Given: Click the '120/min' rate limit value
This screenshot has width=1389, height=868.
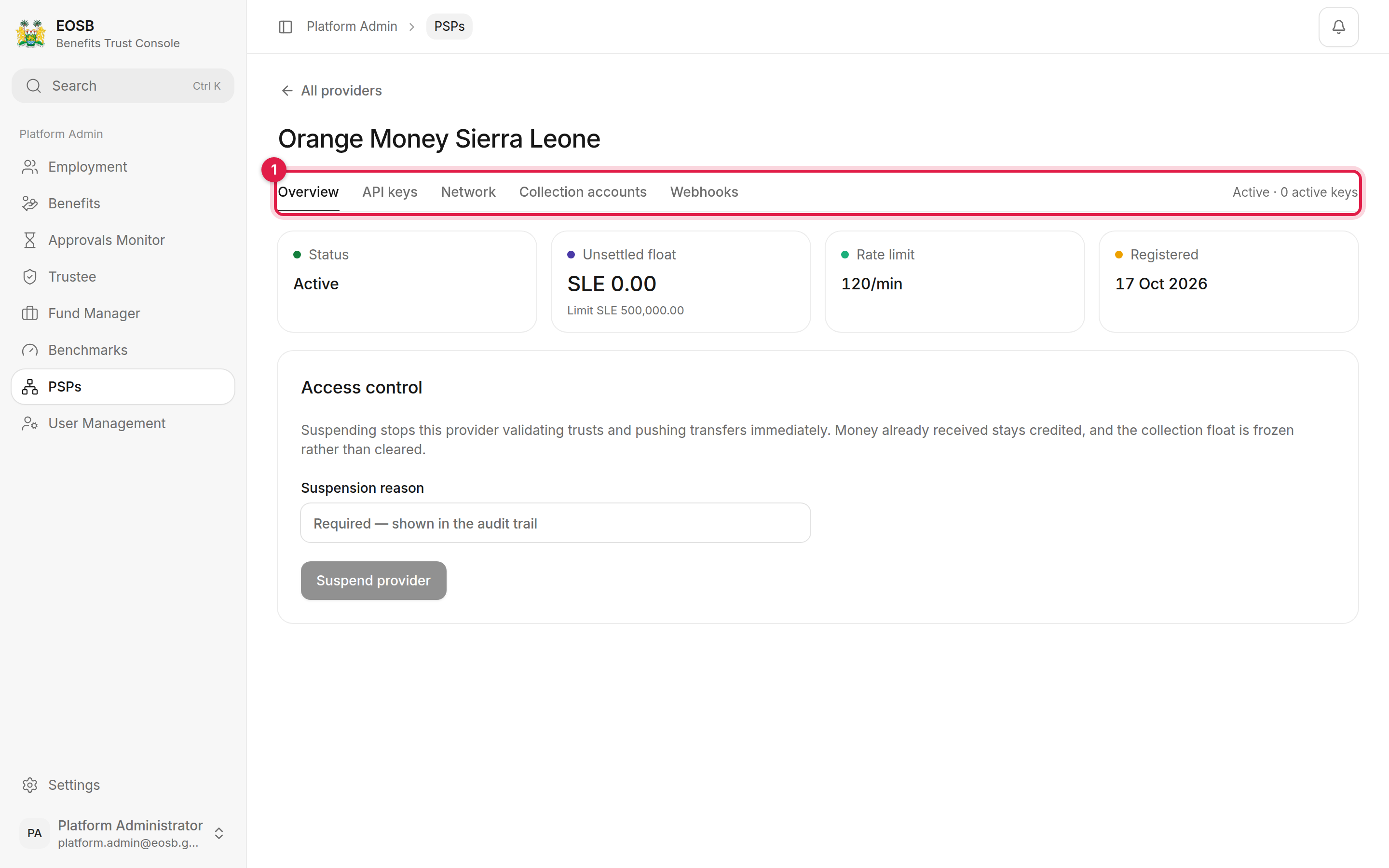Looking at the screenshot, I should pos(872,284).
